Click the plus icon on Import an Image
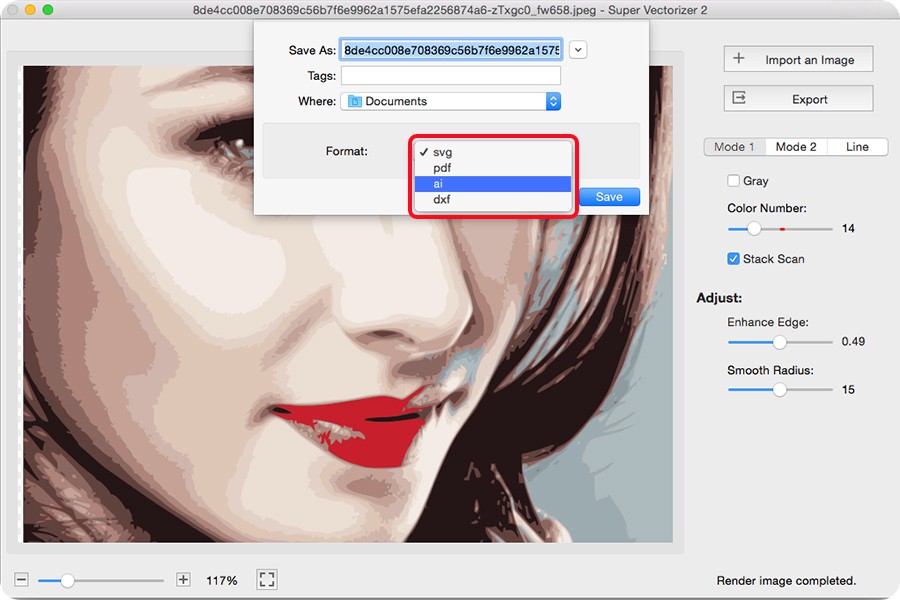This screenshot has height=600, width=900. 740,58
